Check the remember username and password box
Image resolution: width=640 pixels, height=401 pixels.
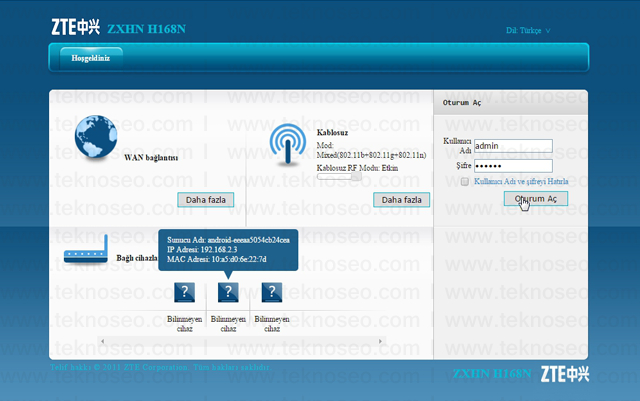tap(464, 182)
